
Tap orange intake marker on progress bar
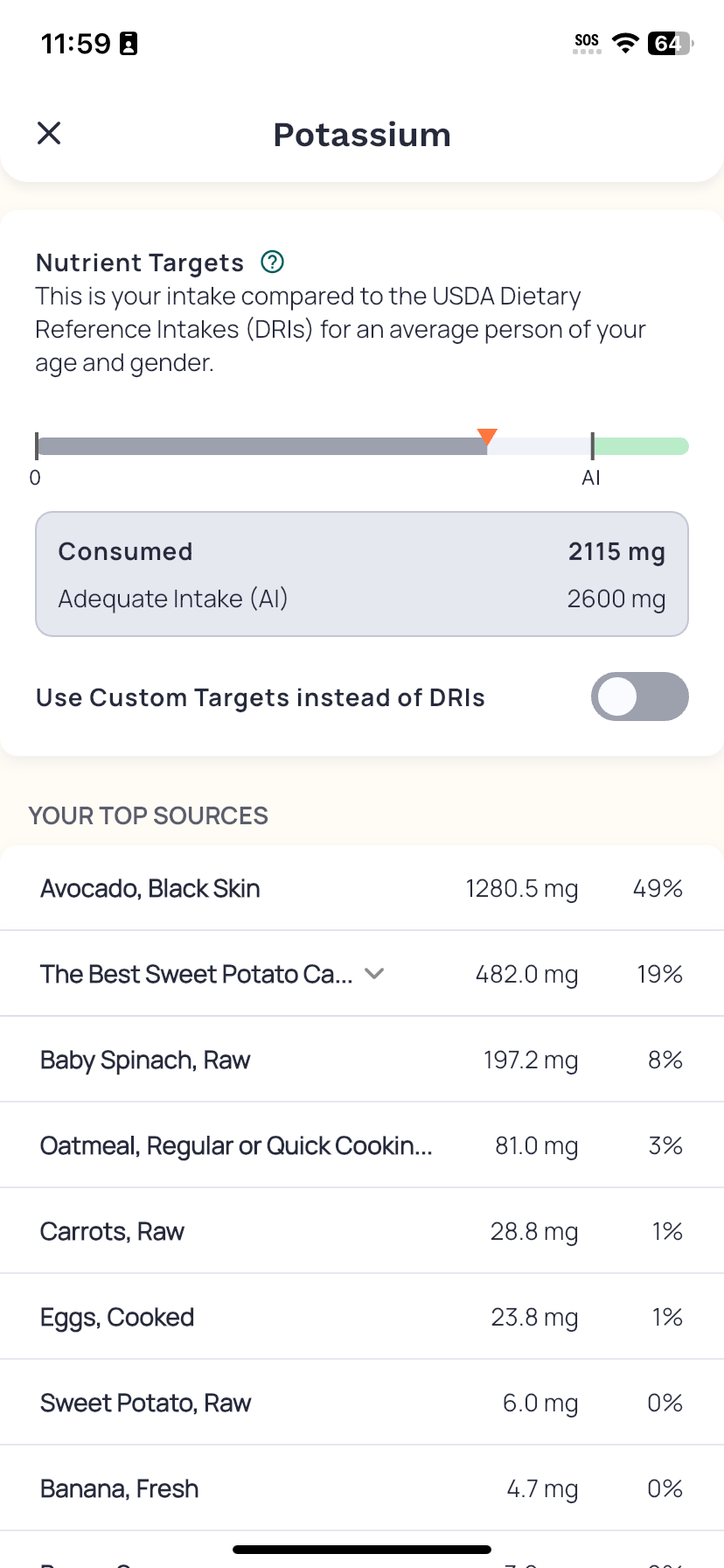[x=487, y=437]
